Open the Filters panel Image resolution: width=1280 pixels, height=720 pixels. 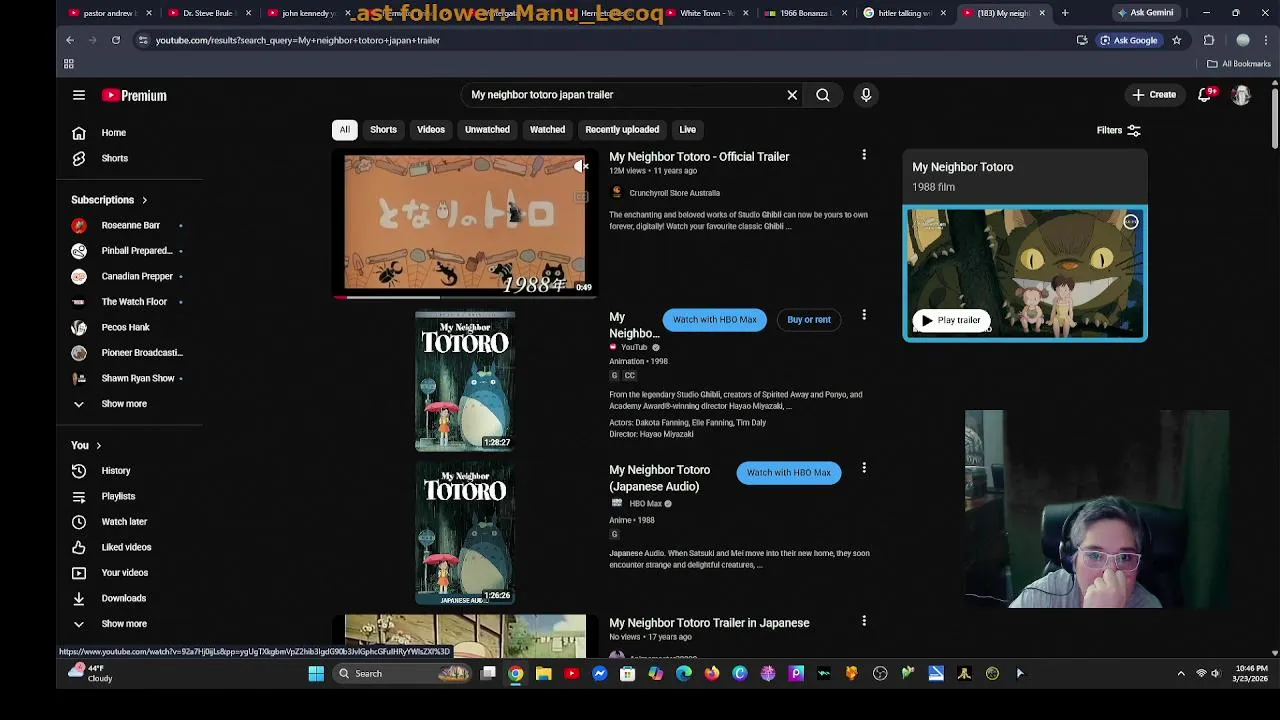point(1118,130)
